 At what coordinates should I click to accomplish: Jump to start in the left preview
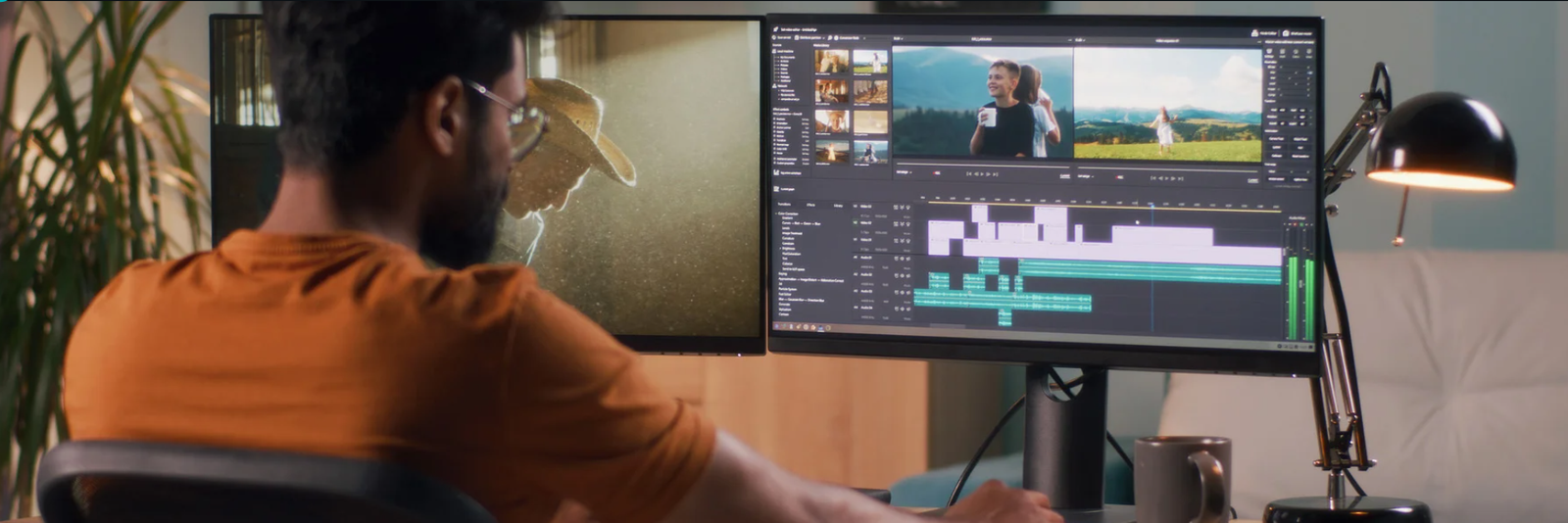(968, 174)
